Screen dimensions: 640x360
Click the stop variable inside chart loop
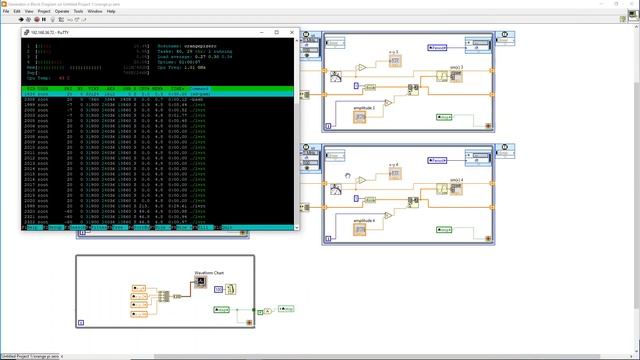(222, 310)
